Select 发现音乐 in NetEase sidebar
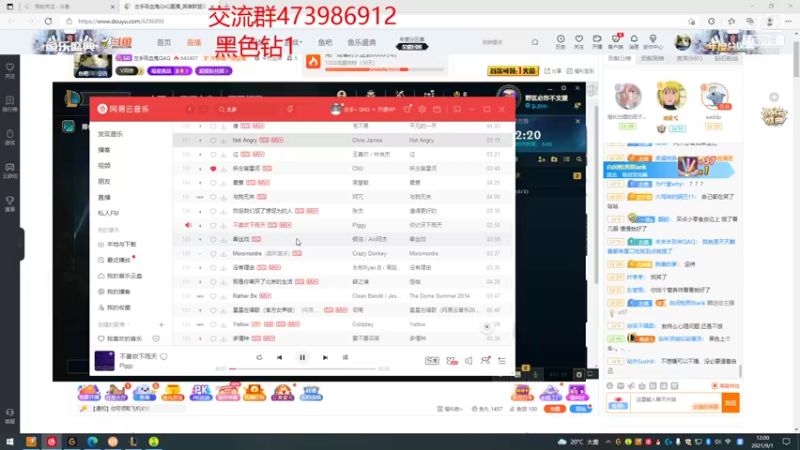 (x=111, y=134)
